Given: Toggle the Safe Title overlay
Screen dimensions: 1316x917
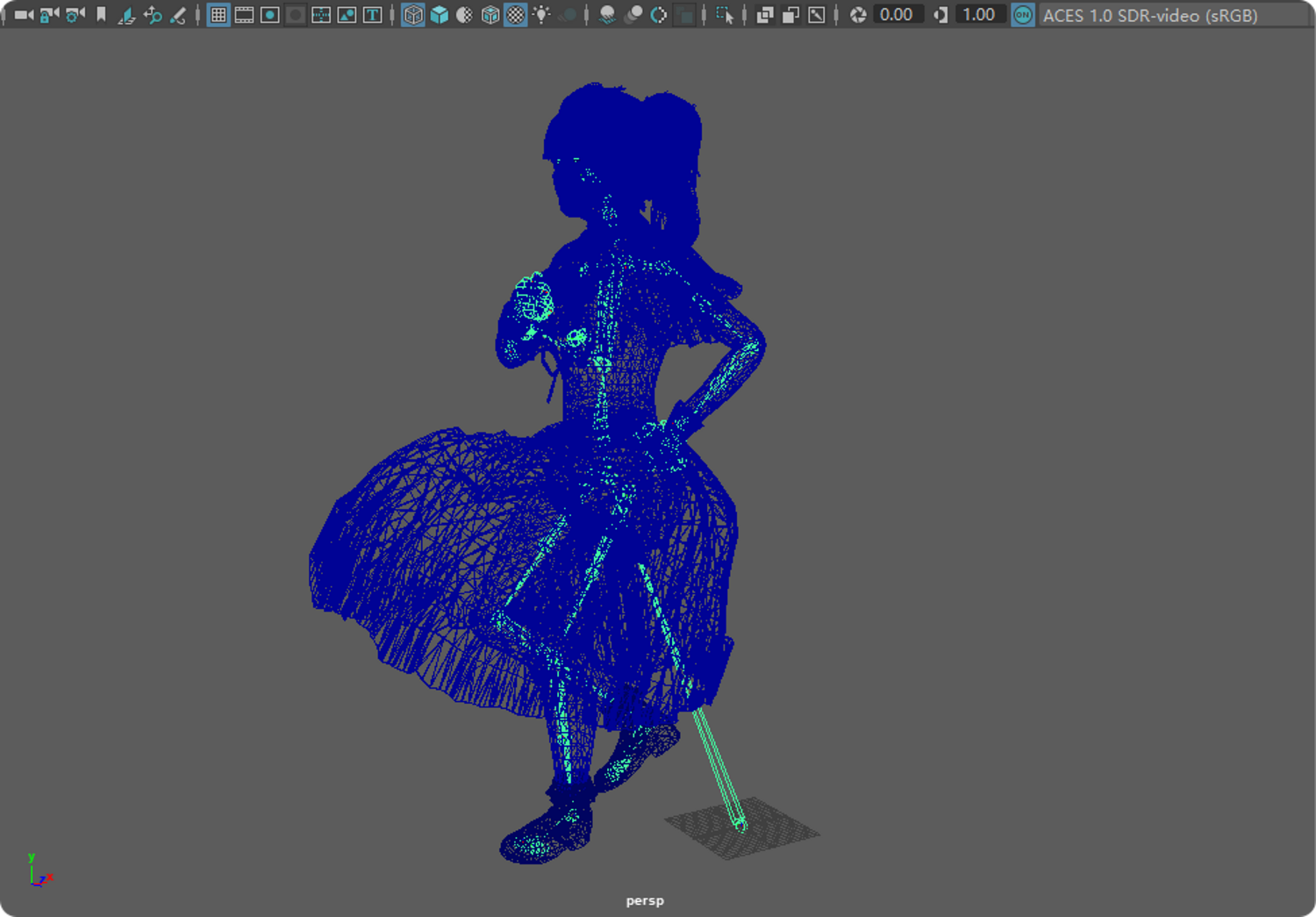Looking at the screenshot, I should [x=372, y=15].
